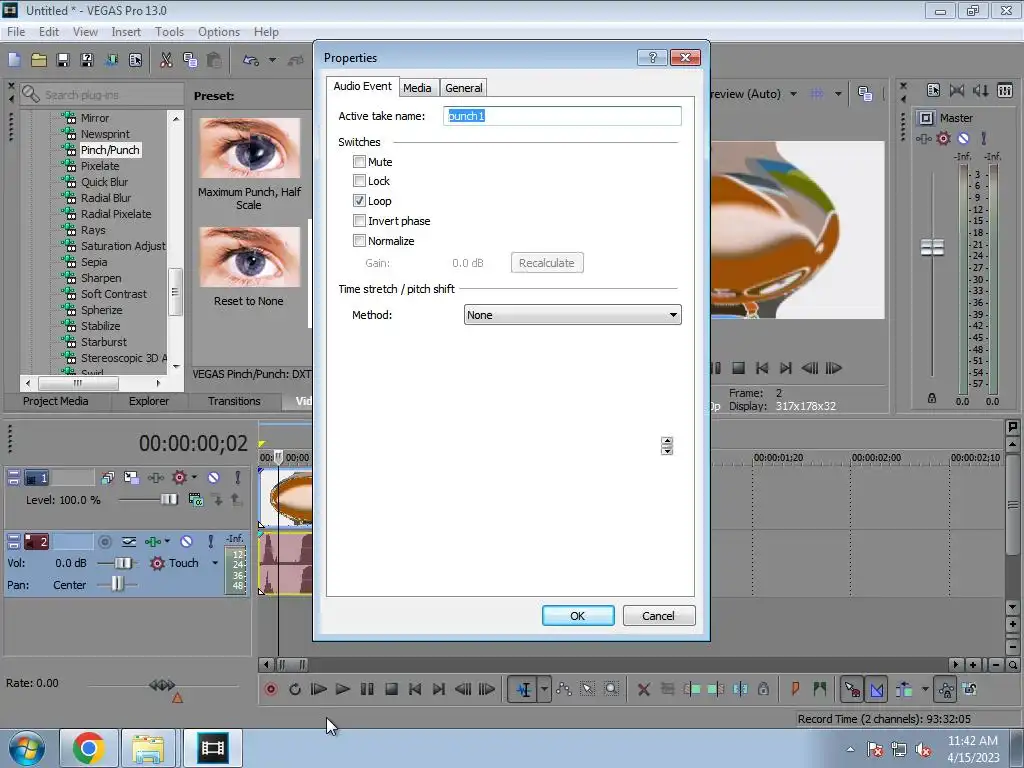This screenshot has width=1024, height=768.
Task: Click the Insert Region icon
Action: click(x=819, y=689)
